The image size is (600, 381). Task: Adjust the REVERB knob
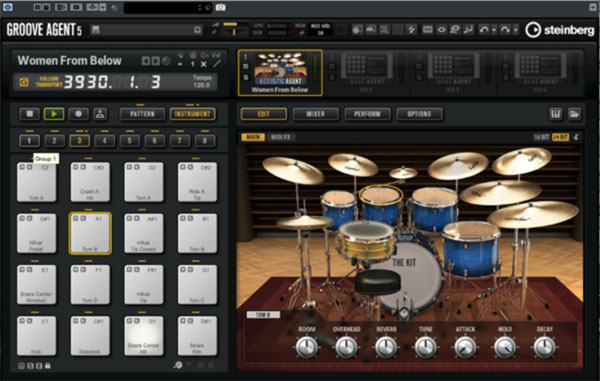(386, 347)
